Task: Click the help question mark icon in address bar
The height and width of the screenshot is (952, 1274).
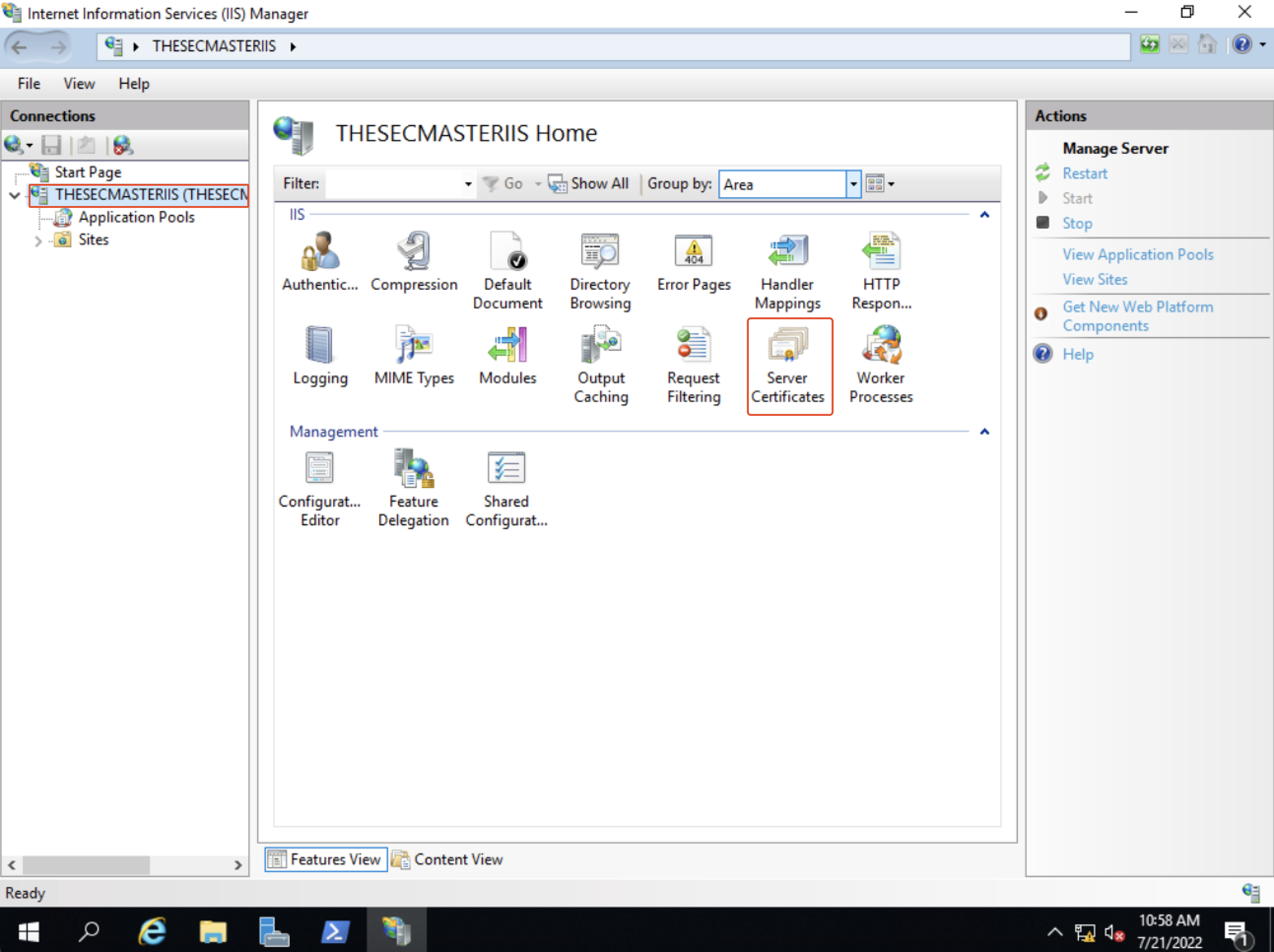Action: click(1242, 45)
